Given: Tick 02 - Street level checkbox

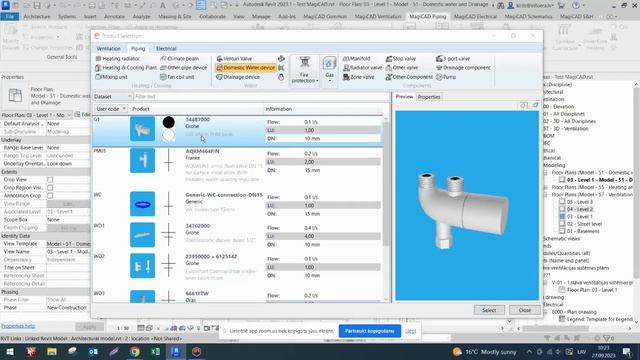Looking at the screenshot, I should 562,224.
